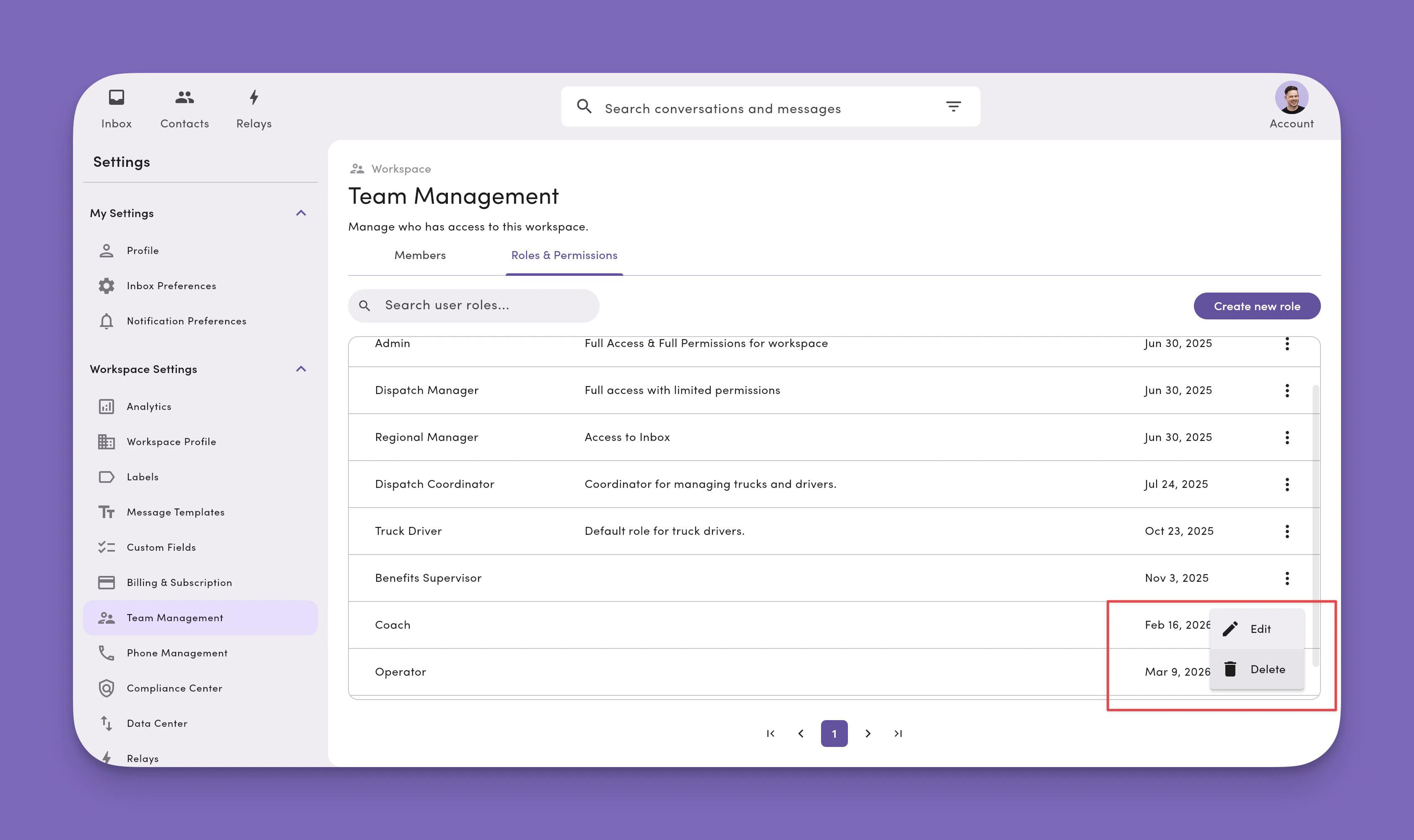1414x840 pixels.
Task: Open Billing & Subscription settings
Action: point(200,583)
